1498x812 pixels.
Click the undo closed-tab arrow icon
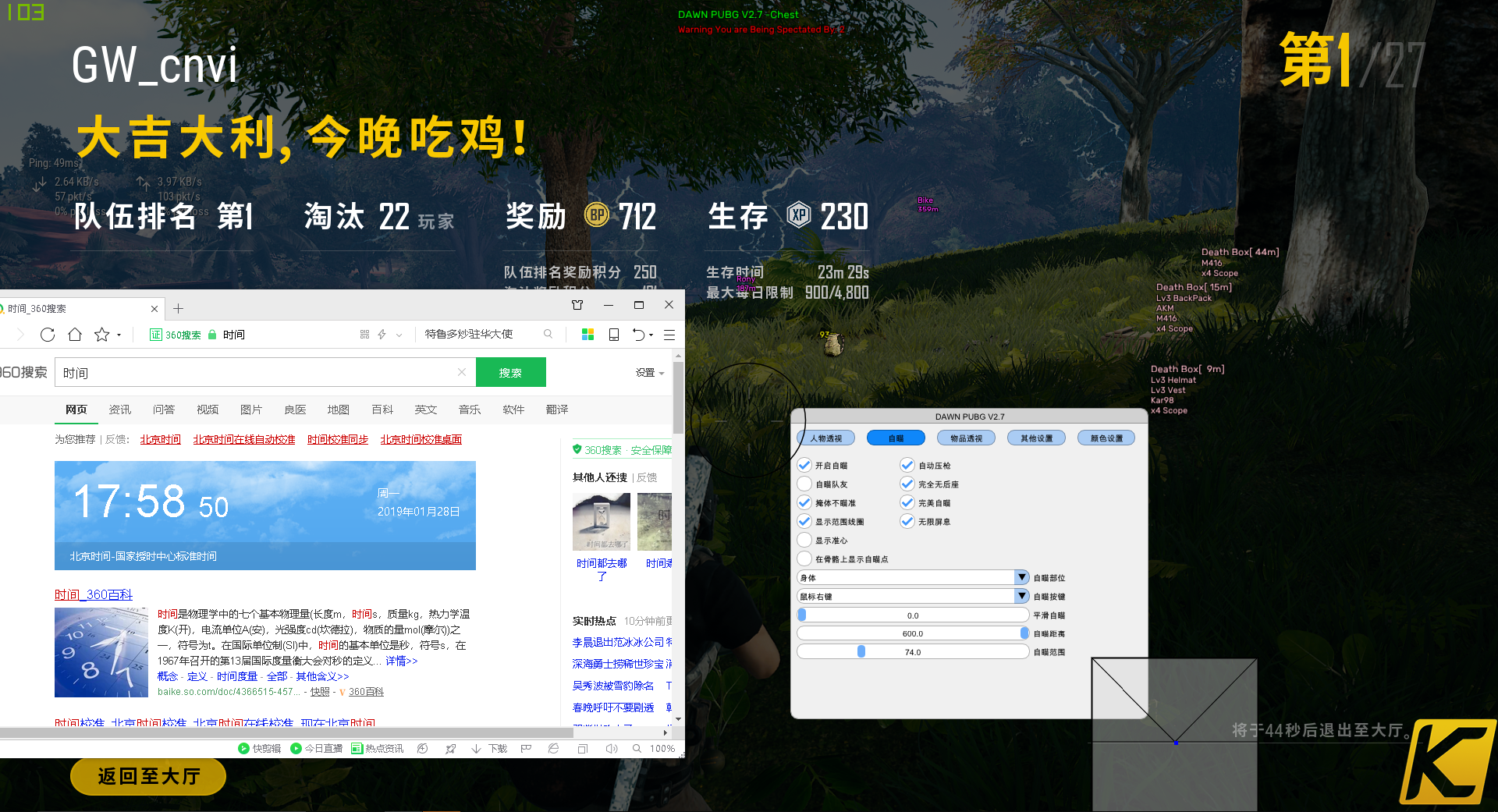[638, 335]
